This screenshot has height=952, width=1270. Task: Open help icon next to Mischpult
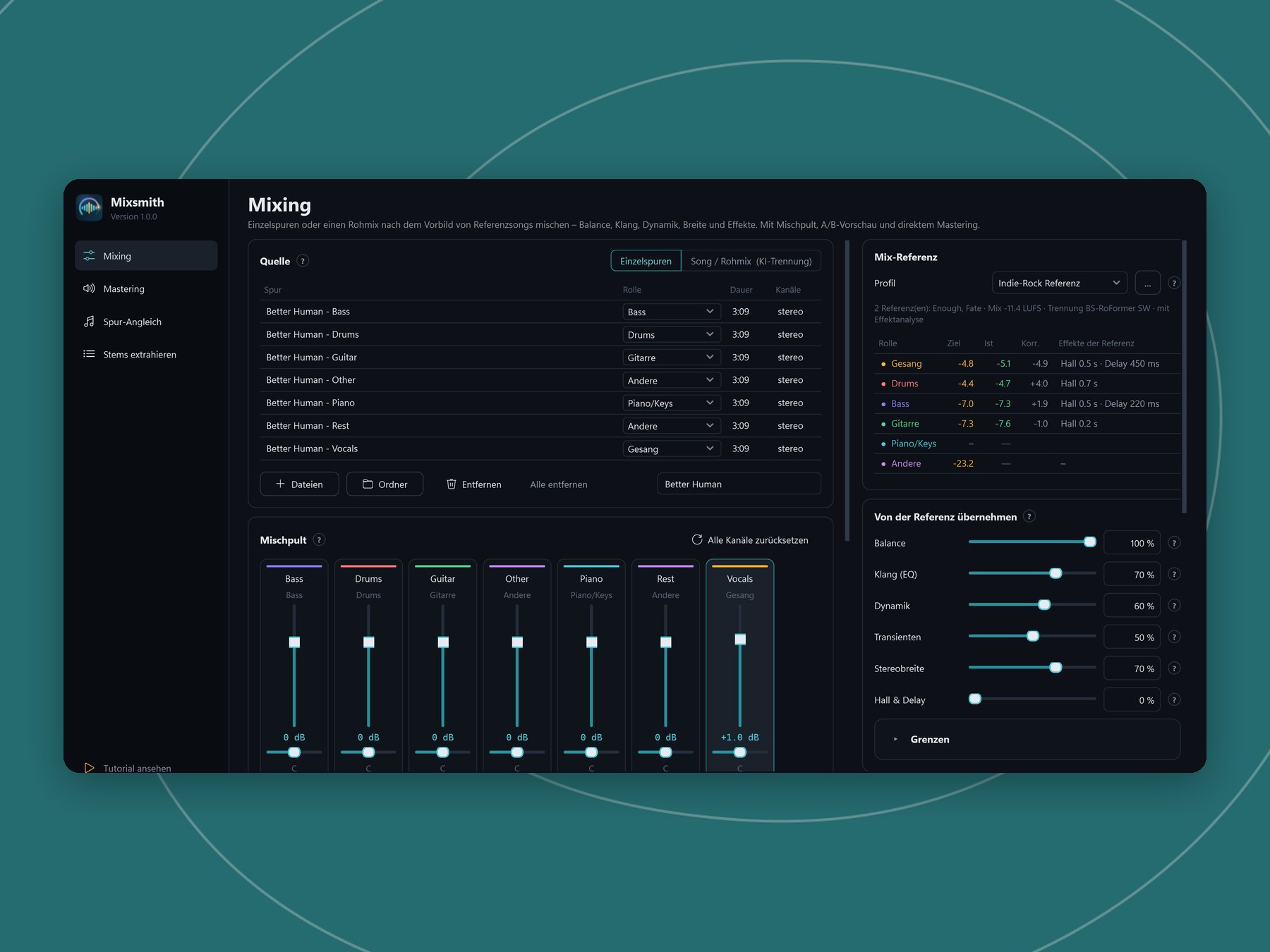point(319,540)
